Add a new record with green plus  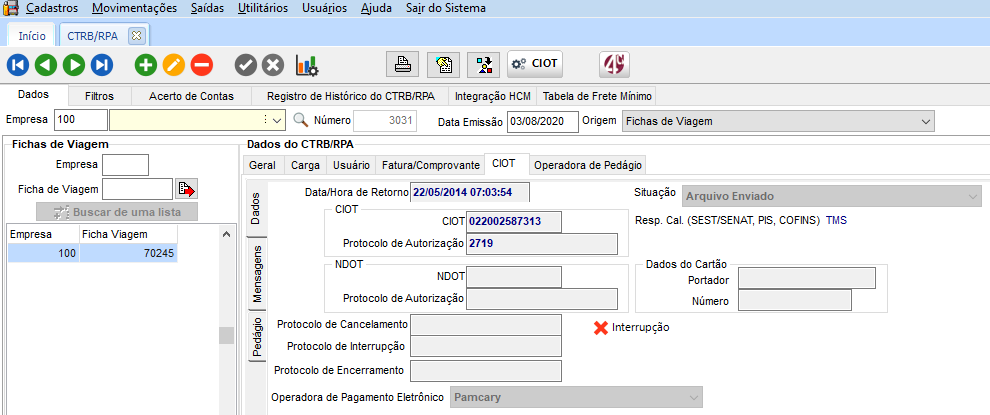click(x=146, y=65)
